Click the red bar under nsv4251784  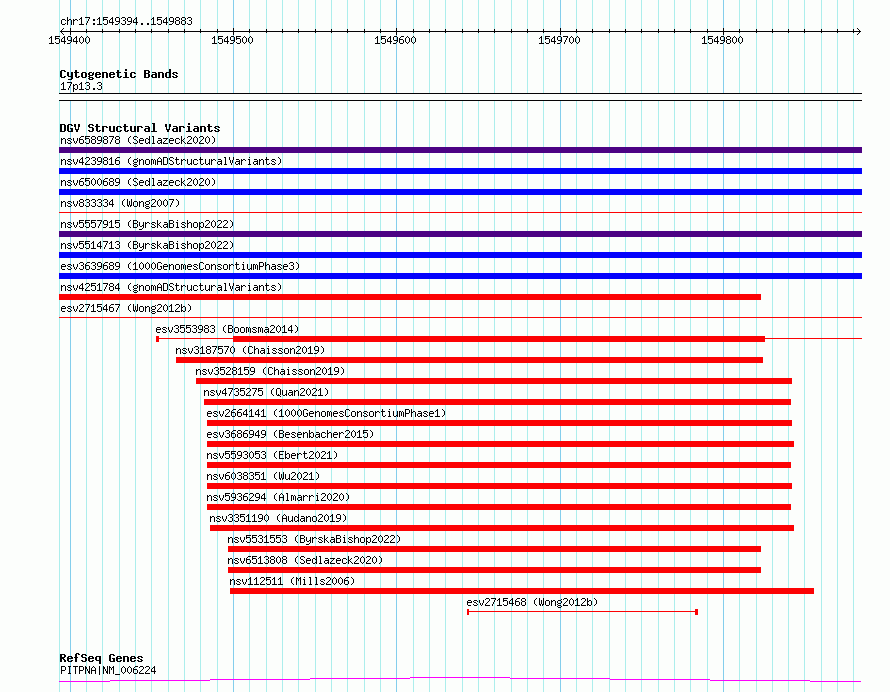tap(410, 297)
